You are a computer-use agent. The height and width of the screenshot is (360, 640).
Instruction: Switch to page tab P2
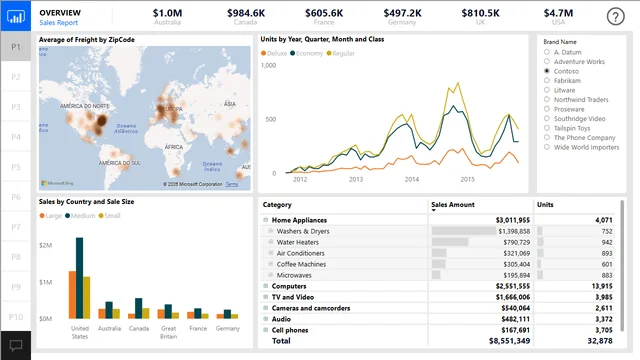(16, 77)
